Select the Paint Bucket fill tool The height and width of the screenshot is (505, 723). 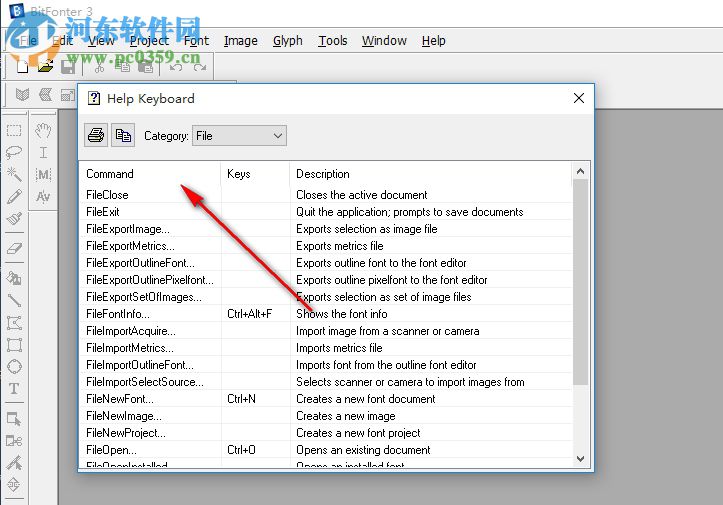click(14, 278)
